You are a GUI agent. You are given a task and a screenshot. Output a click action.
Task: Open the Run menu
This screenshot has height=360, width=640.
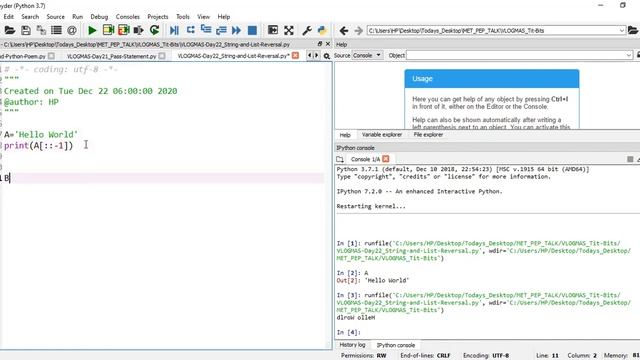tap(78, 17)
